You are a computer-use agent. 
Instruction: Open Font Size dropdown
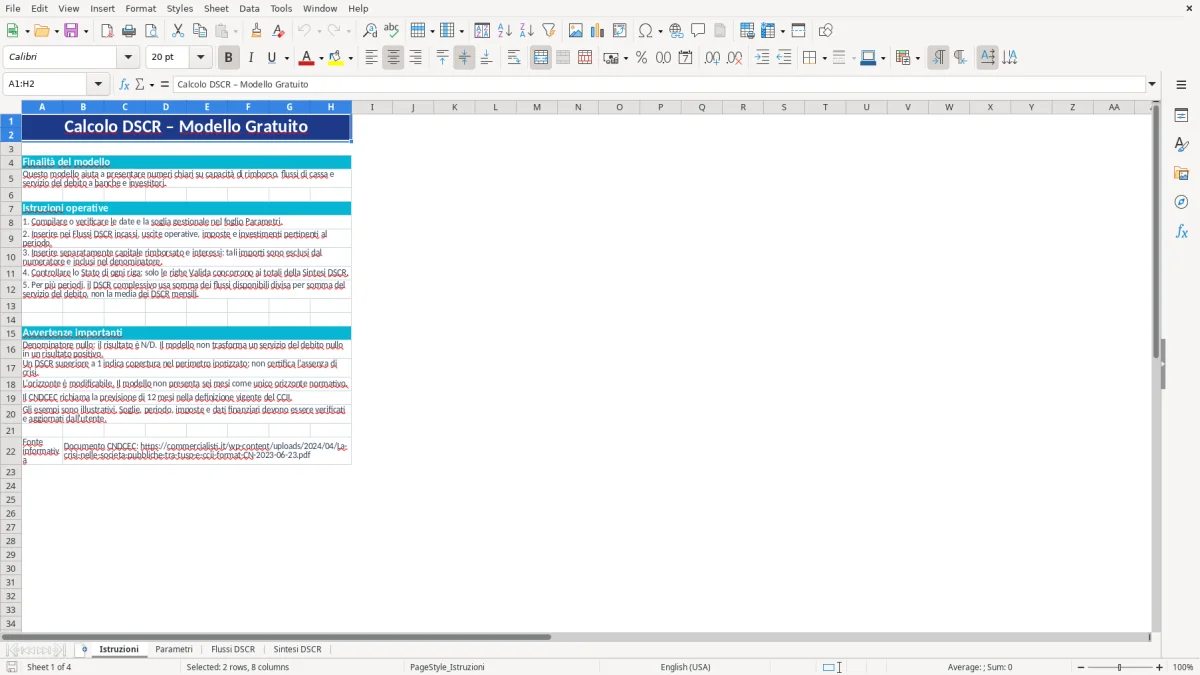coord(201,58)
